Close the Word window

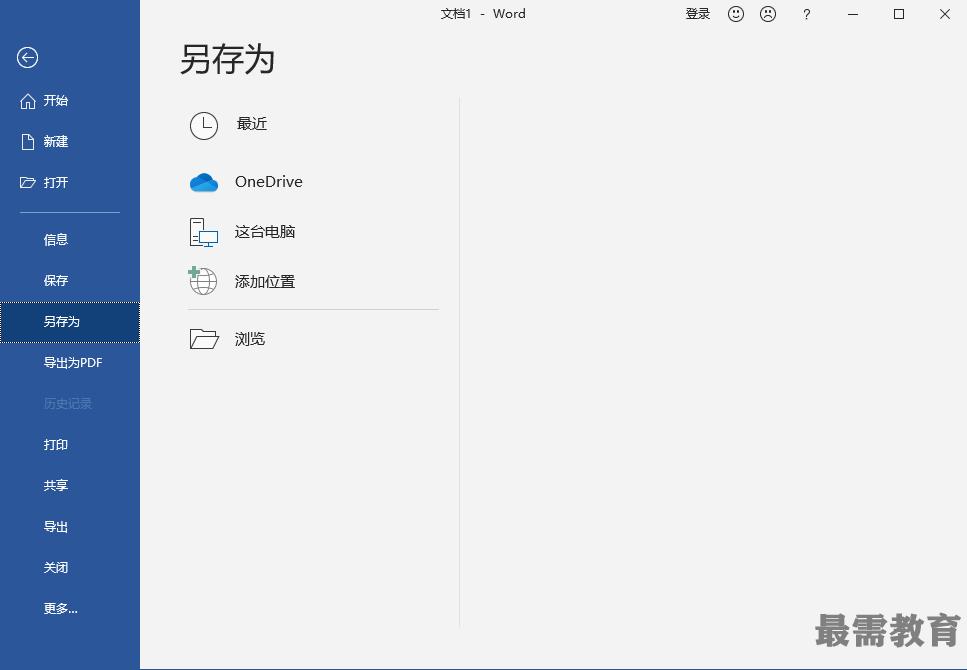click(x=945, y=14)
